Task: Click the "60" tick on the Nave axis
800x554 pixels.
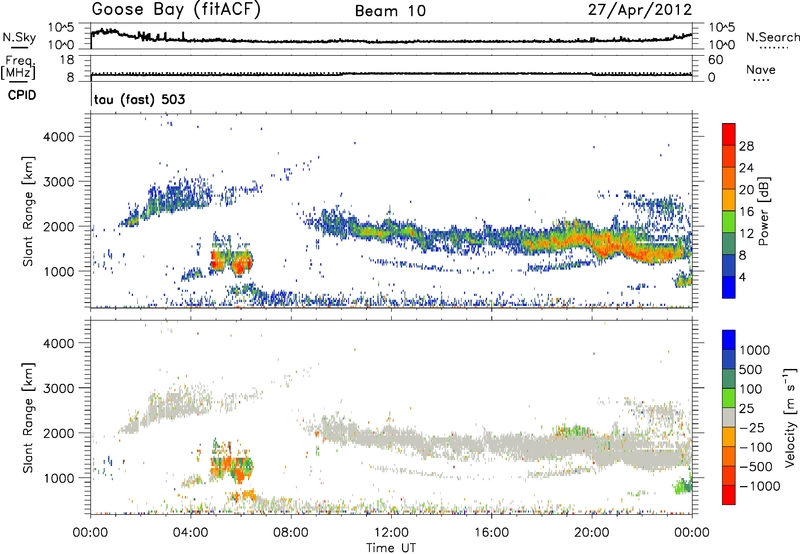Action: 715,60
